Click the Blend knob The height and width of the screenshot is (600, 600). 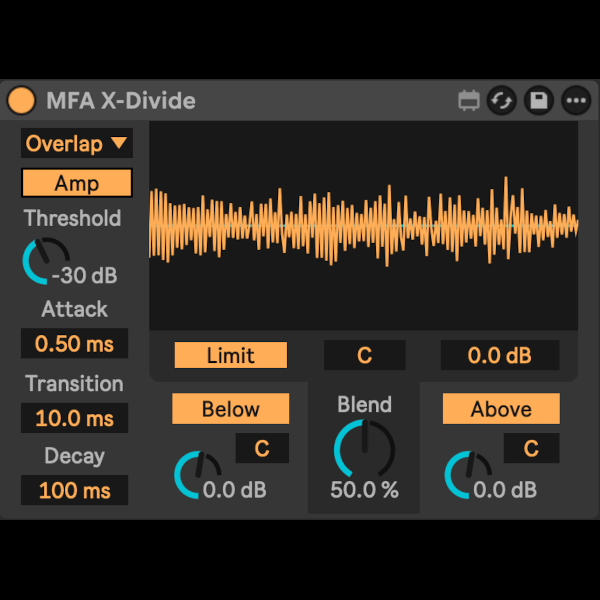364,448
